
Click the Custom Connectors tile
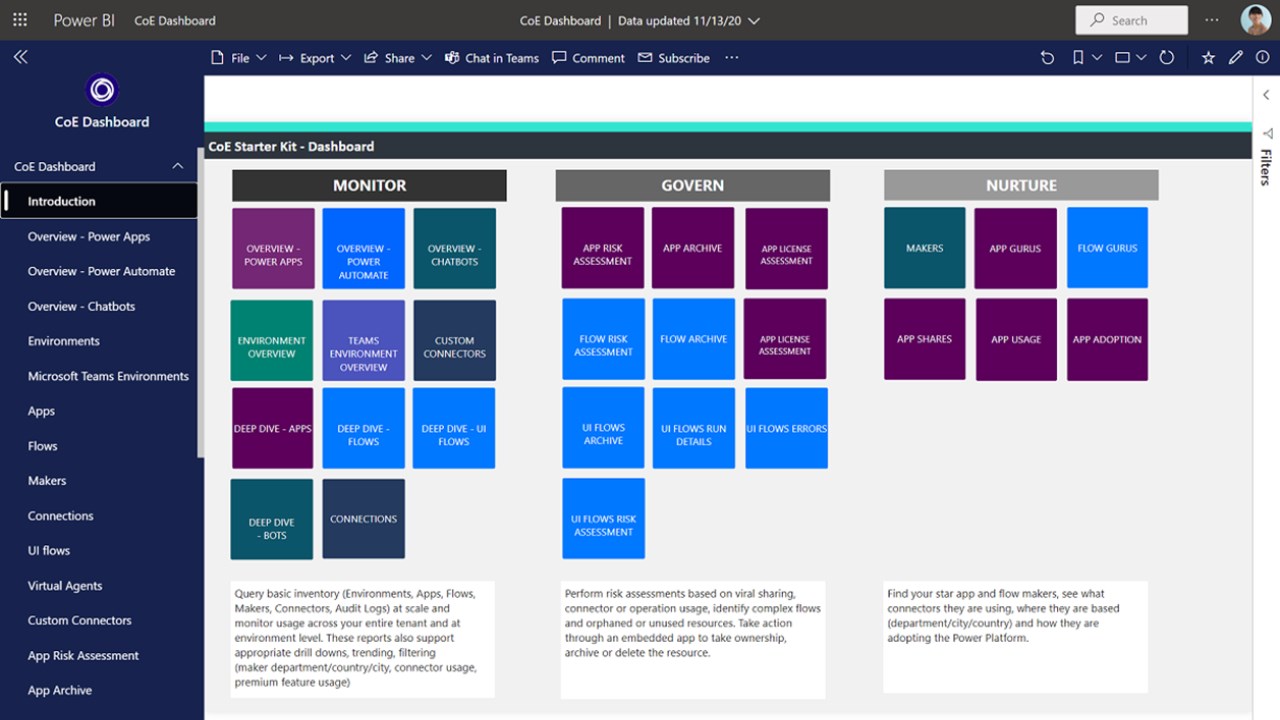coord(454,340)
